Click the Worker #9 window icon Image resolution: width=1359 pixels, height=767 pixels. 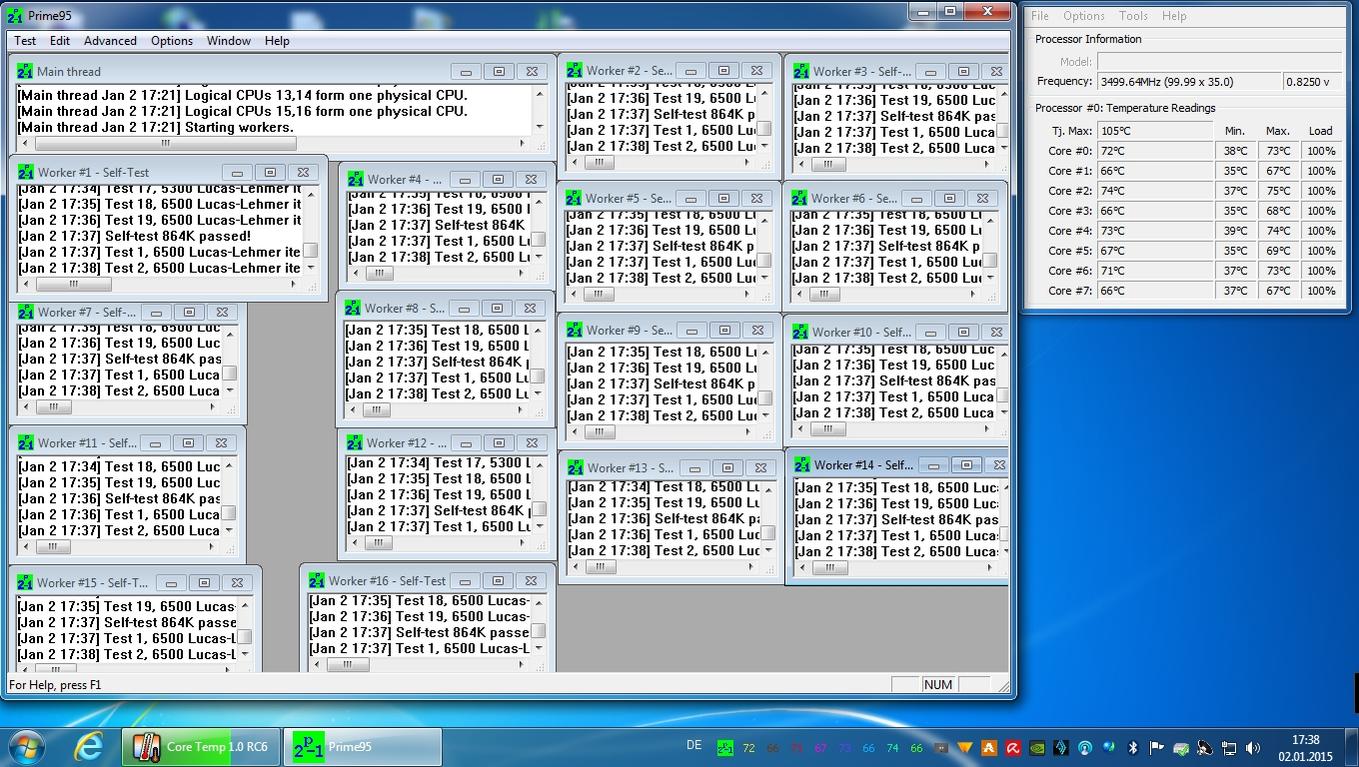coord(574,330)
